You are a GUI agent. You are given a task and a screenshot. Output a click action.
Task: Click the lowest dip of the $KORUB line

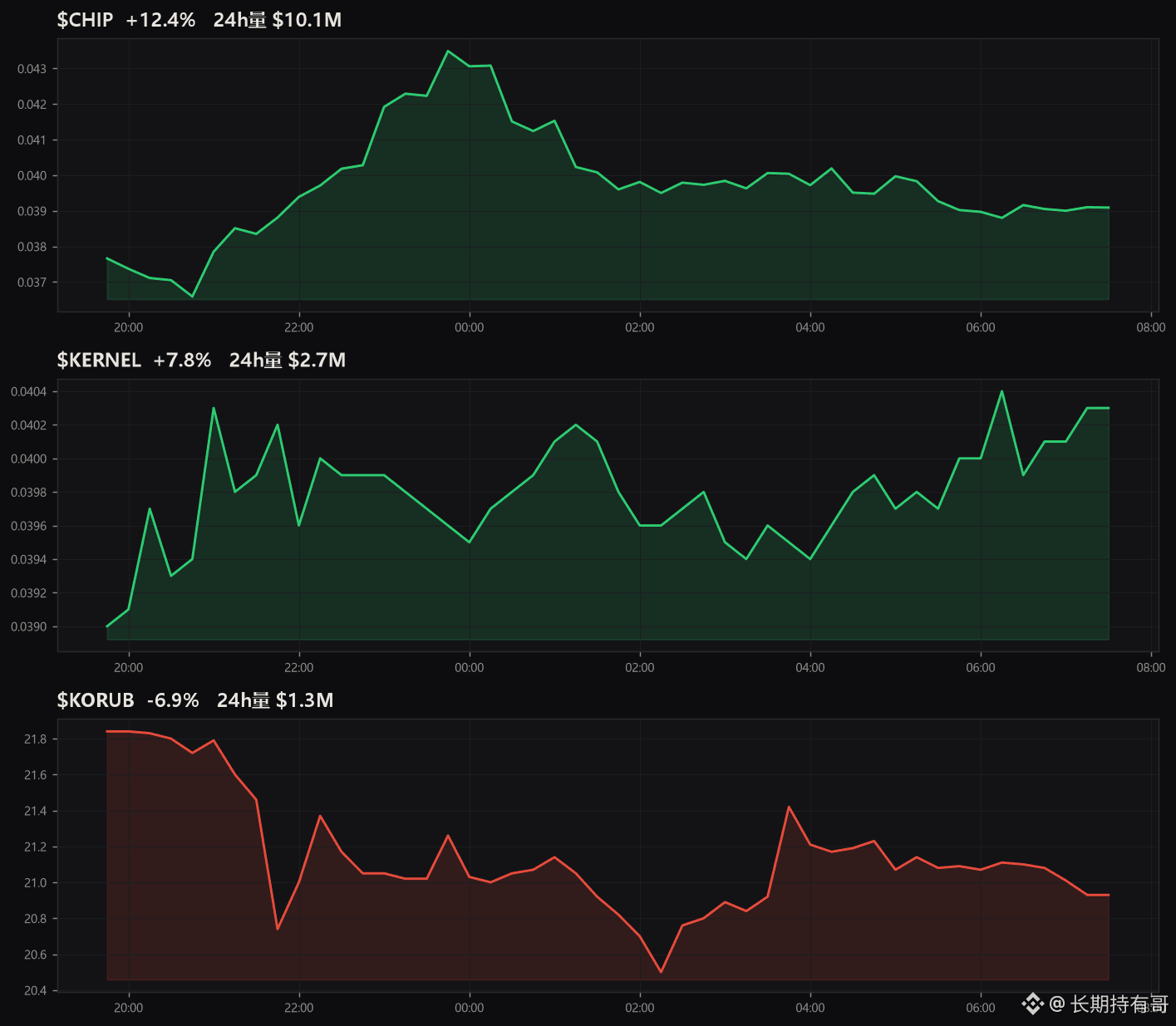pyautogui.click(x=661, y=972)
